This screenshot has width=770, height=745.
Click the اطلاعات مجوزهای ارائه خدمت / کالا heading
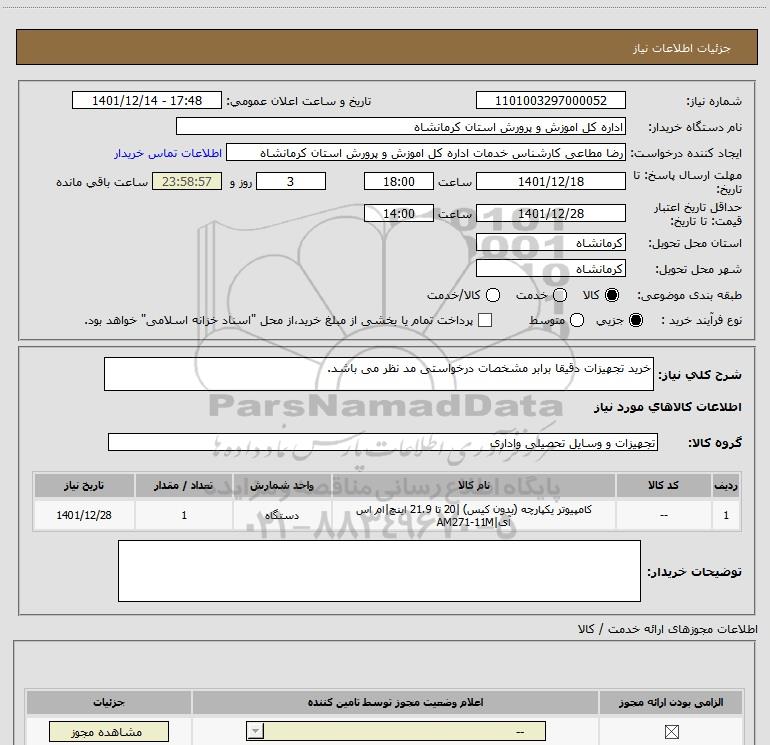click(x=667, y=629)
